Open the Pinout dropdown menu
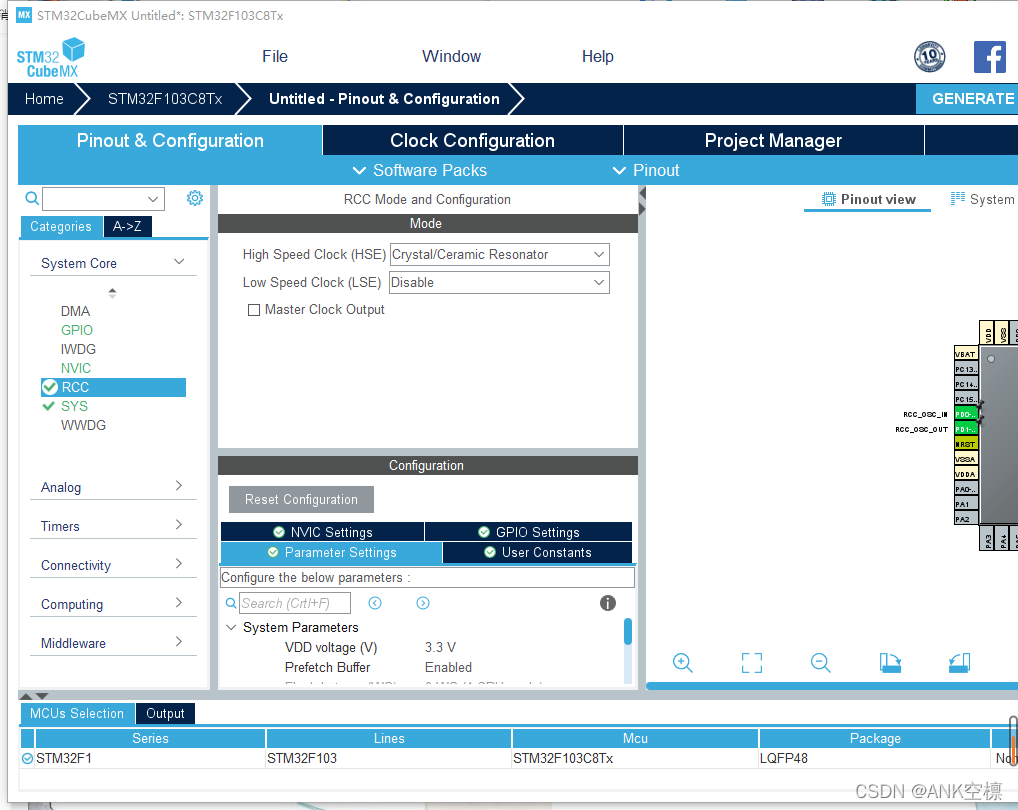1018x810 pixels. (646, 170)
